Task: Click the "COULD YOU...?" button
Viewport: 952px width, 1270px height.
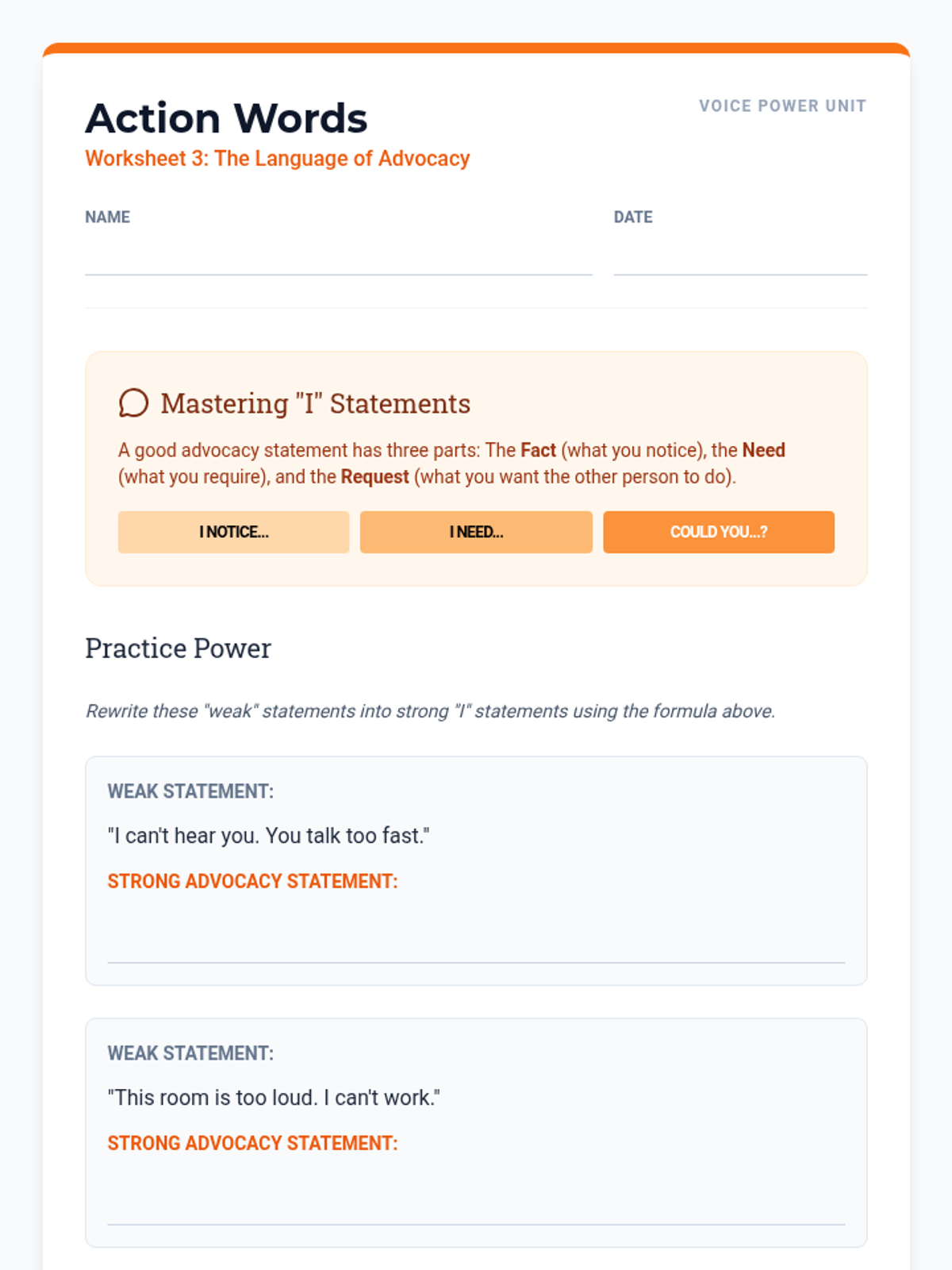Action: (718, 532)
